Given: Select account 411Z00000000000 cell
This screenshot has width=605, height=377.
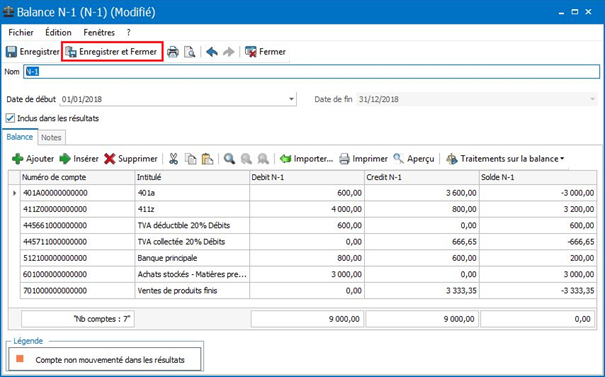Looking at the screenshot, I should pyautogui.click(x=77, y=209).
